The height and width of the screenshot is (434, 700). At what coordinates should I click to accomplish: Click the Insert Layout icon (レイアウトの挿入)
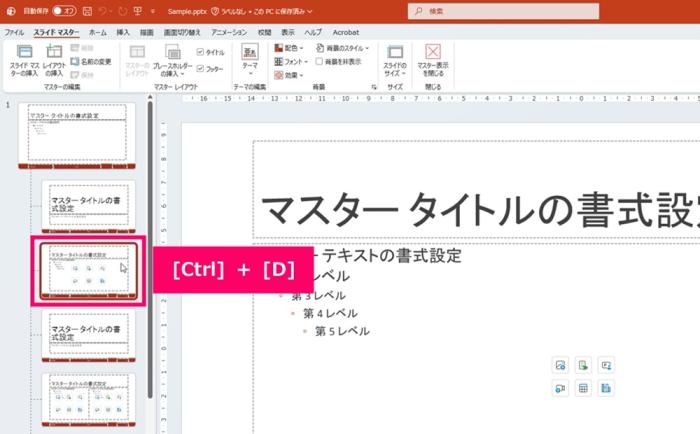(x=53, y=59)
